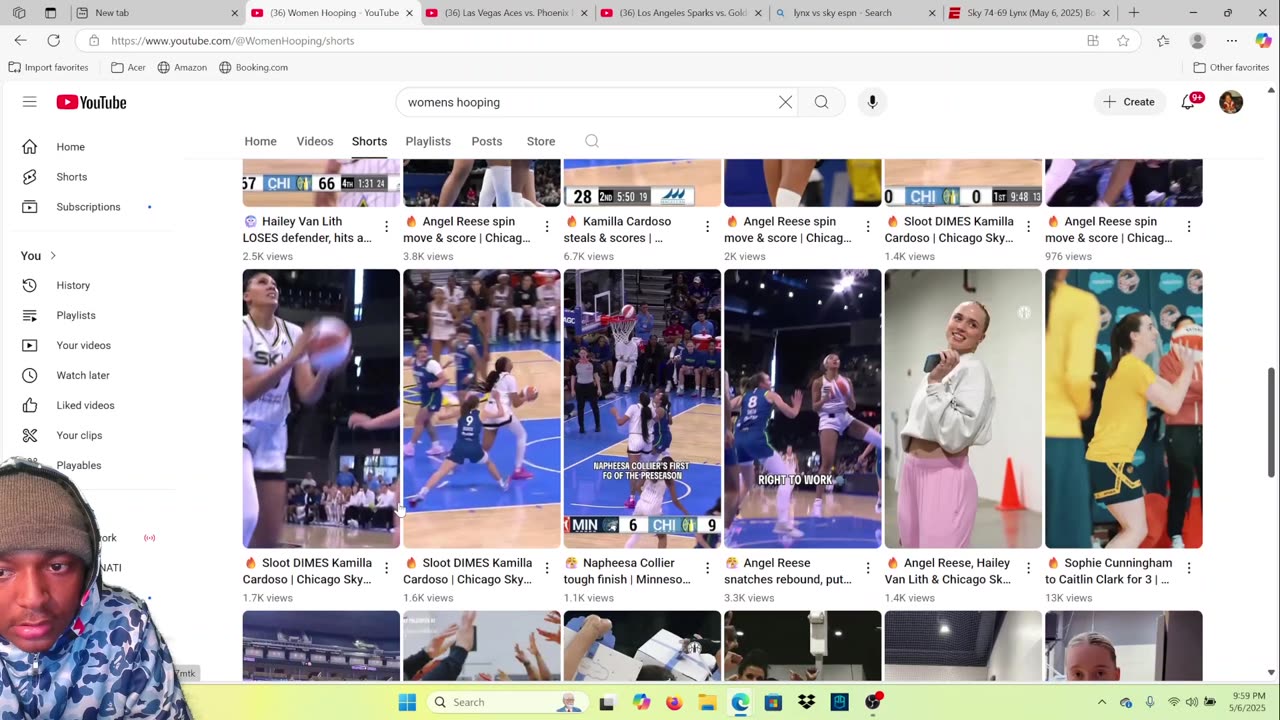The width and height of the screenshot is (1280, 720).
Task: Start voice search with the microphone
Action: [872, 102]
